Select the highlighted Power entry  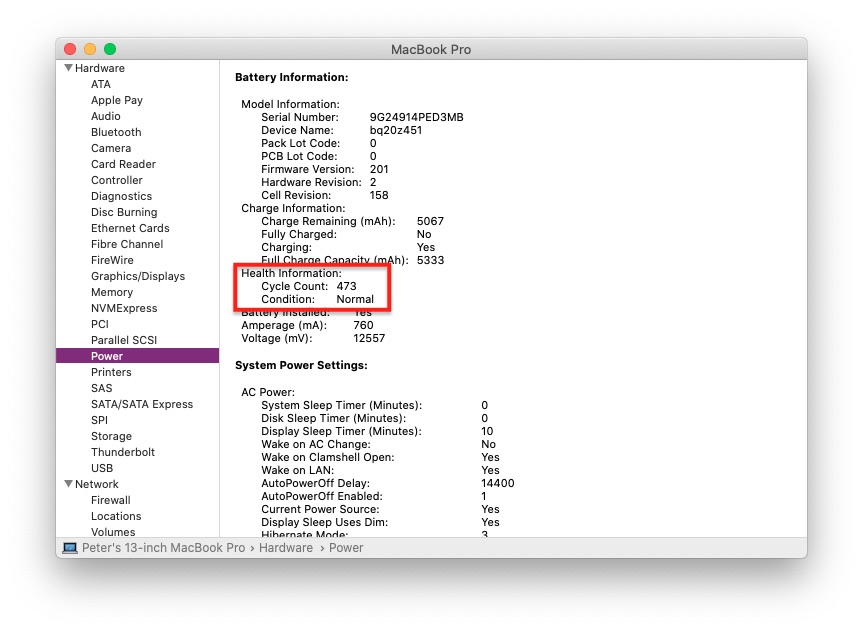[138, 356]
